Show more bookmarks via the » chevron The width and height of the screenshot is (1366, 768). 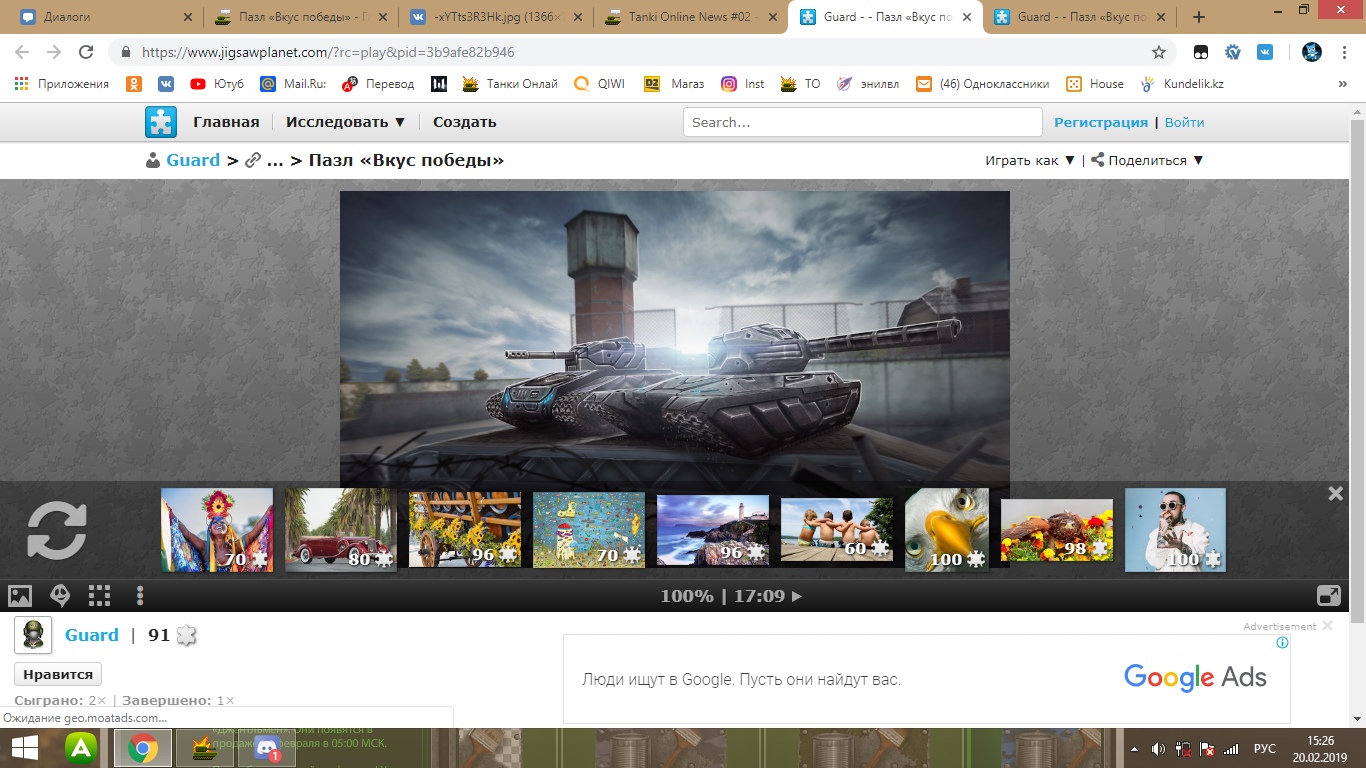point(1342,84)
